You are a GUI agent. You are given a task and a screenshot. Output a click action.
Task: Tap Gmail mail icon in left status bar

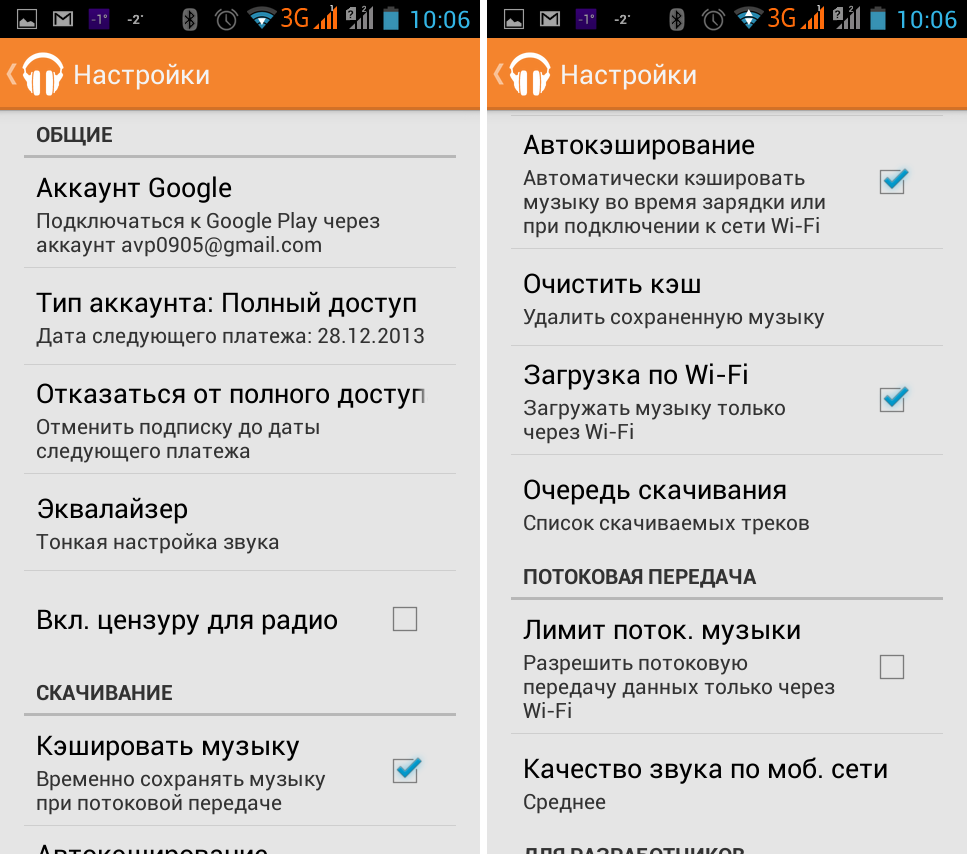pyautogui.click(x=62, y=19)
